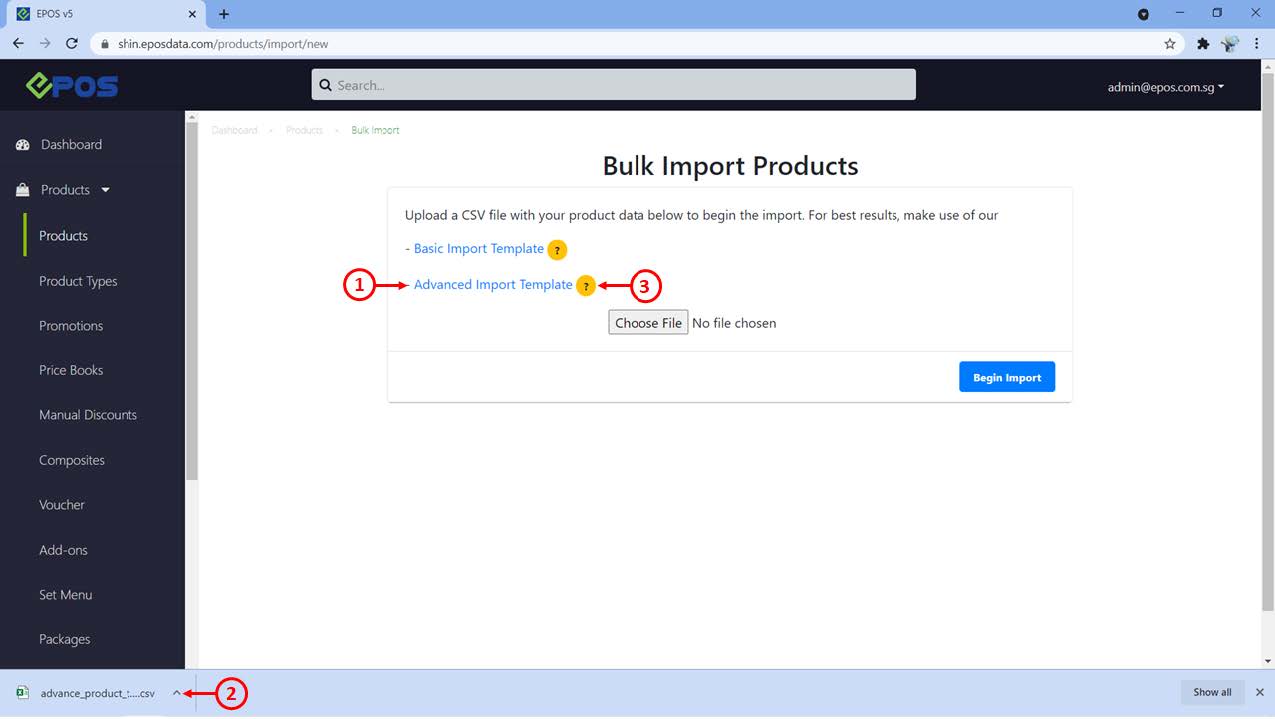Click the Bulk Import breadcrumb
This screenshot has width=1275, height=719.
375,131
